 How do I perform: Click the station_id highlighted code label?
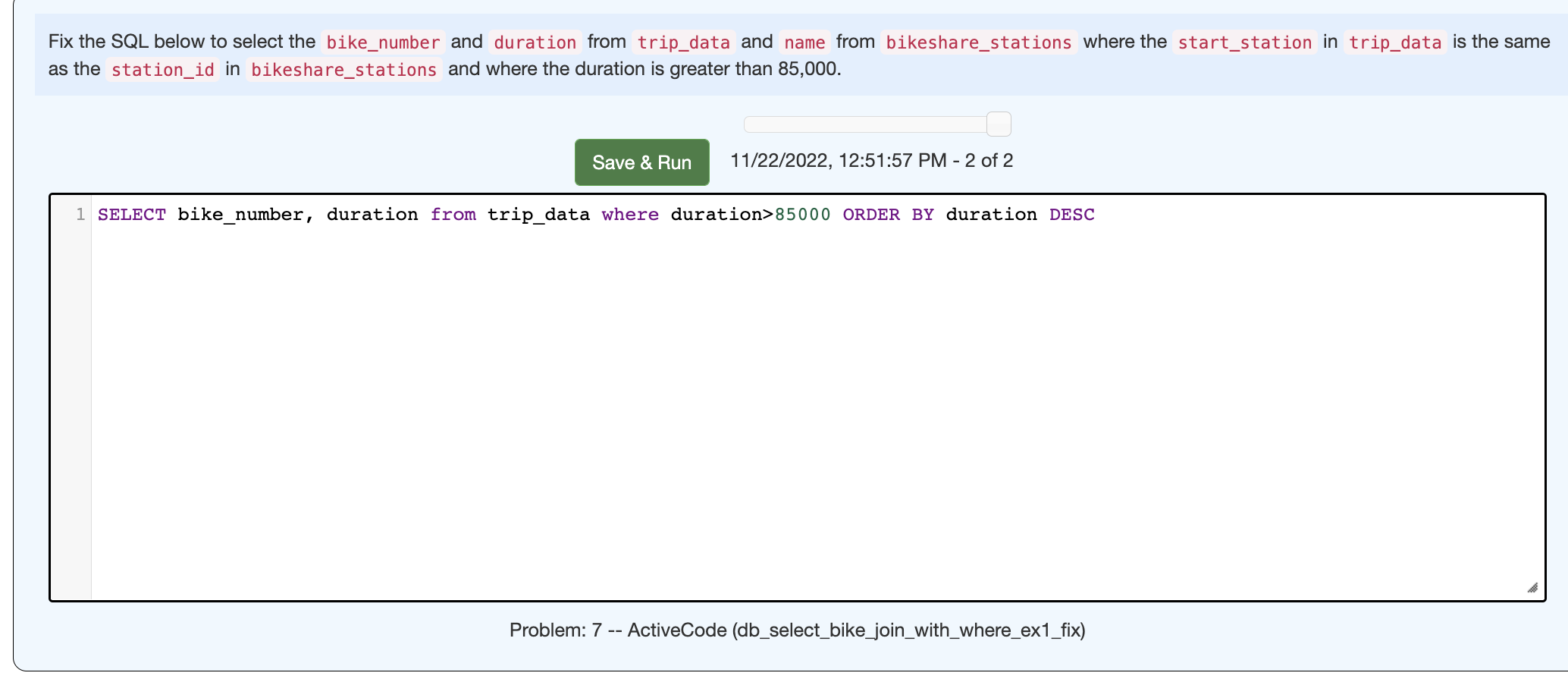[162, 69]
